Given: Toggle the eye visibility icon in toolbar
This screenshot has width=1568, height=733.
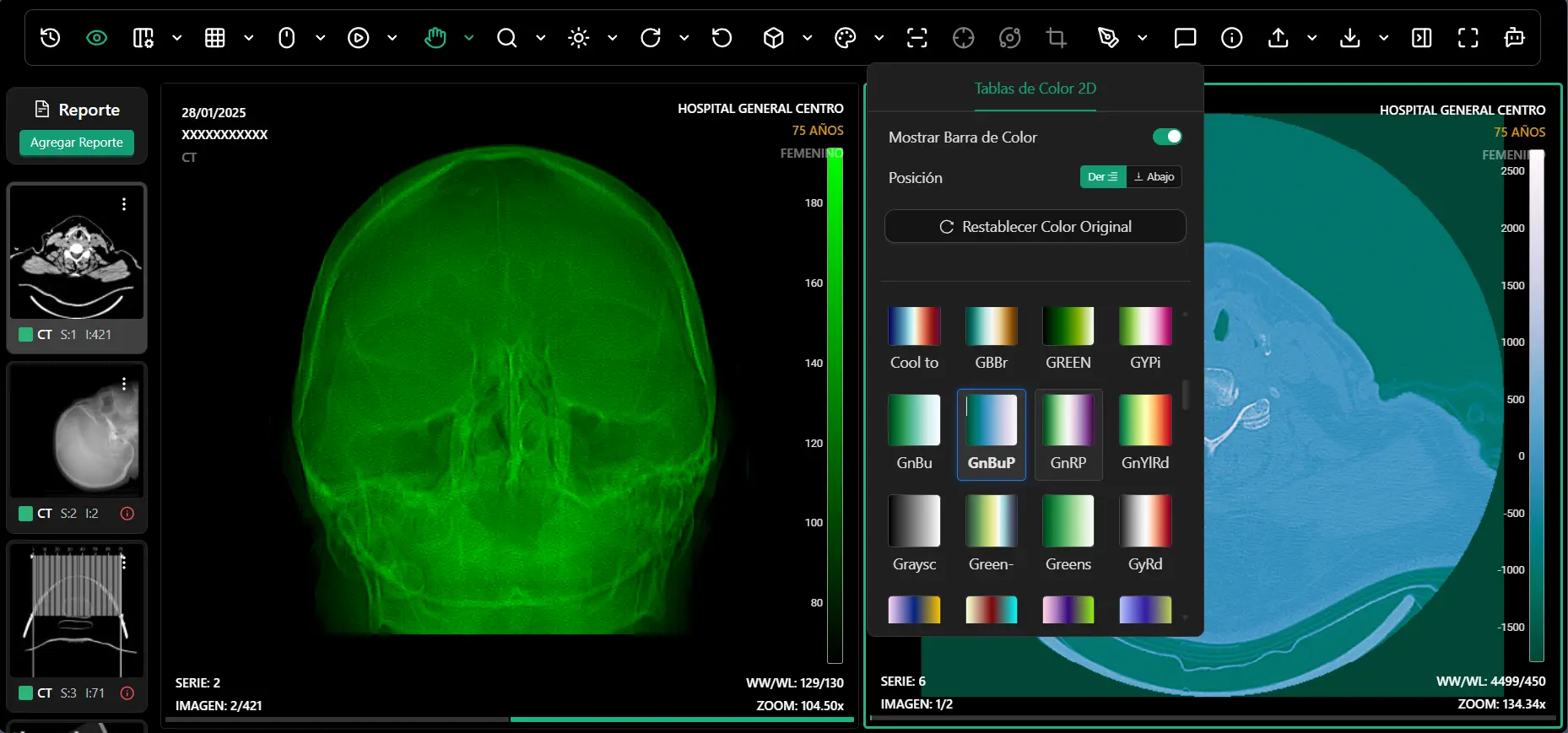Looking at the screenshot, I should (97, 38).
